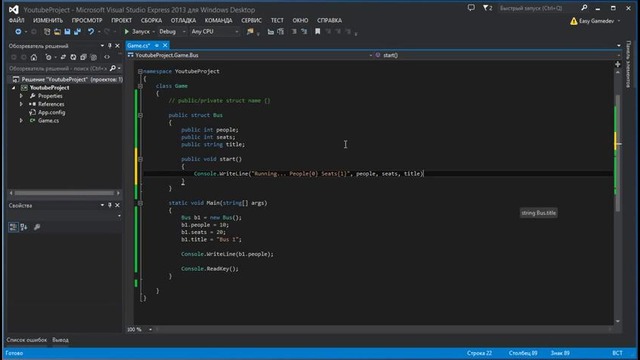This screenshot has height=360, width=640.
Task: Collapse the YoutubeProject project node
Action: pyautogui.click(x=13, y=88)
